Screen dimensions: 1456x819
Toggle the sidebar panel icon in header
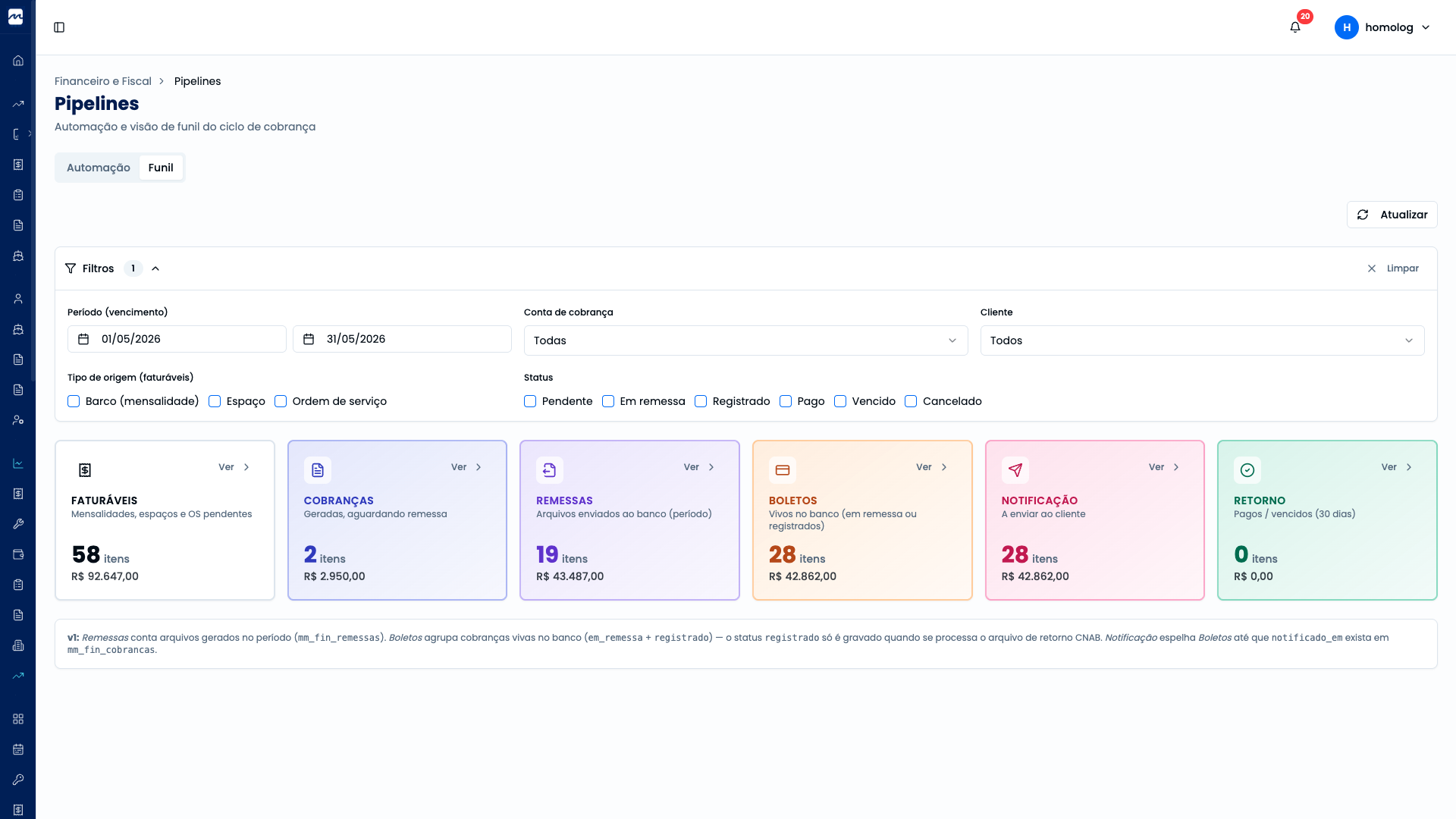point(59,27)
